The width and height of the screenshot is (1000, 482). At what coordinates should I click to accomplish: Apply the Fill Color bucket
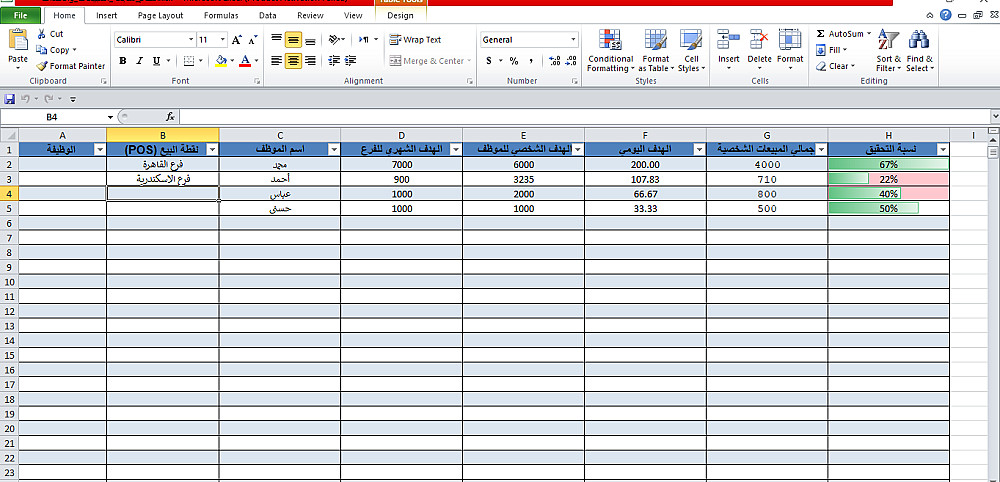click(x=221, y=61)
